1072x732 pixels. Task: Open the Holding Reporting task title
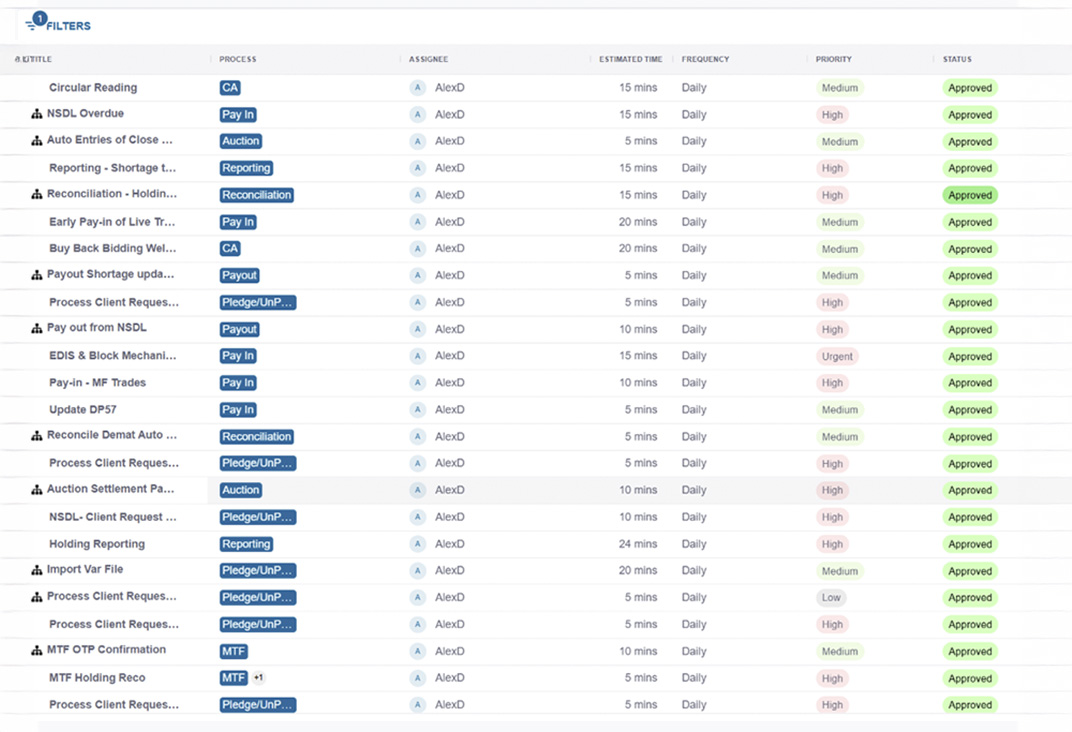[97, 544]
